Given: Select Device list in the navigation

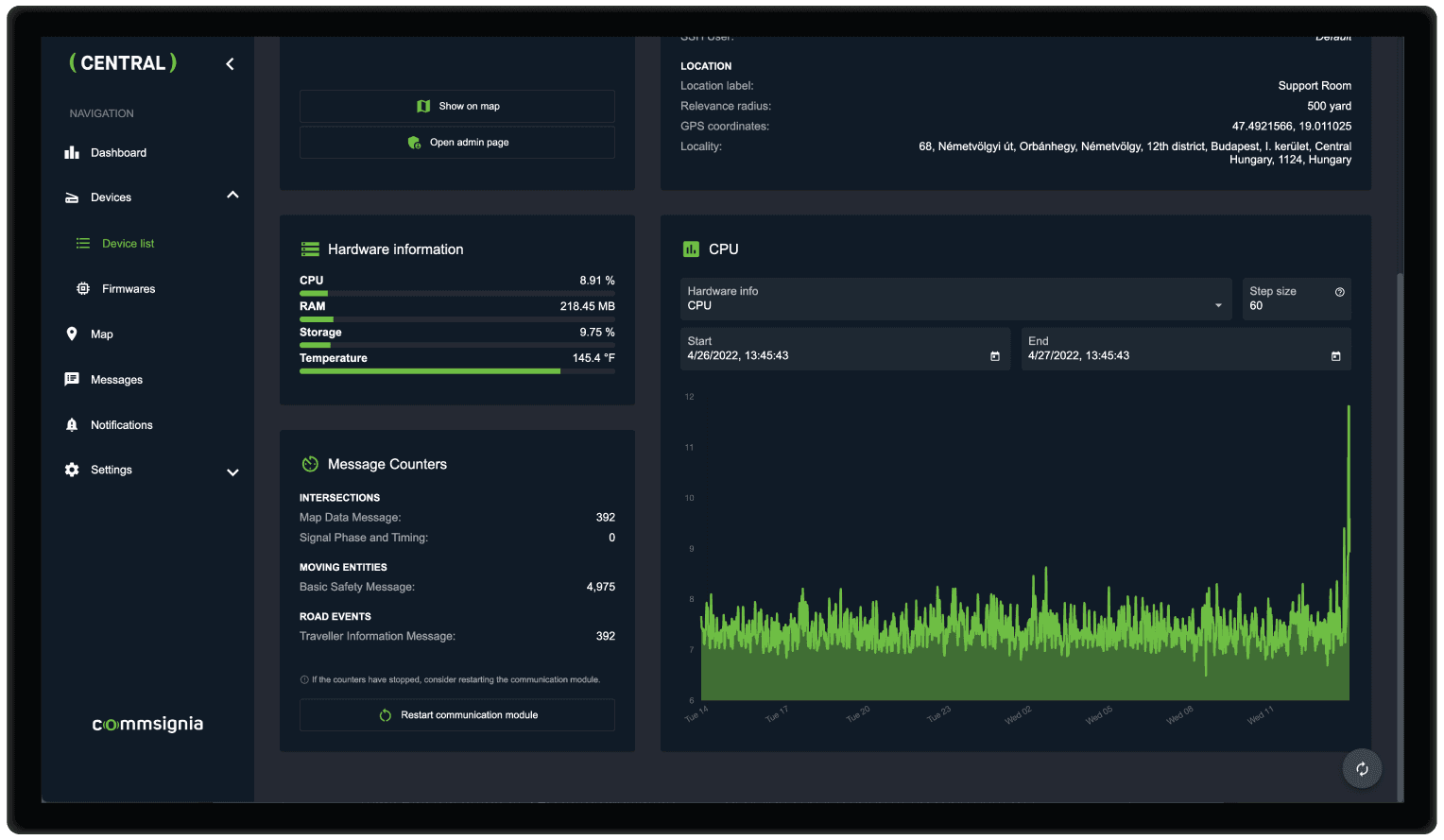Looking at the screenshot, I should click(128, 244).
